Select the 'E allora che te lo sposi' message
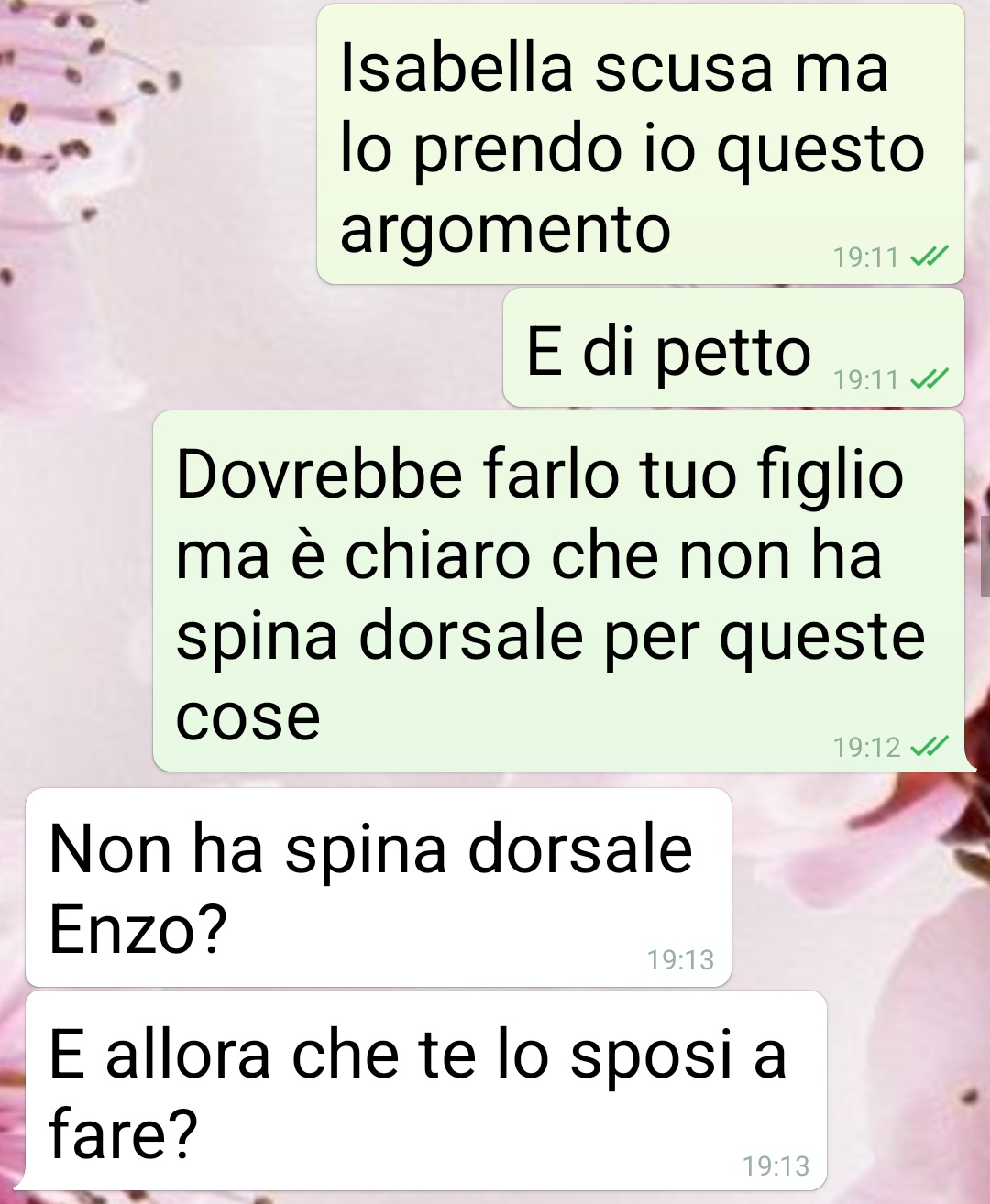The width and height of the screenshot is (990, 1204). click(x=426, y=1090)
